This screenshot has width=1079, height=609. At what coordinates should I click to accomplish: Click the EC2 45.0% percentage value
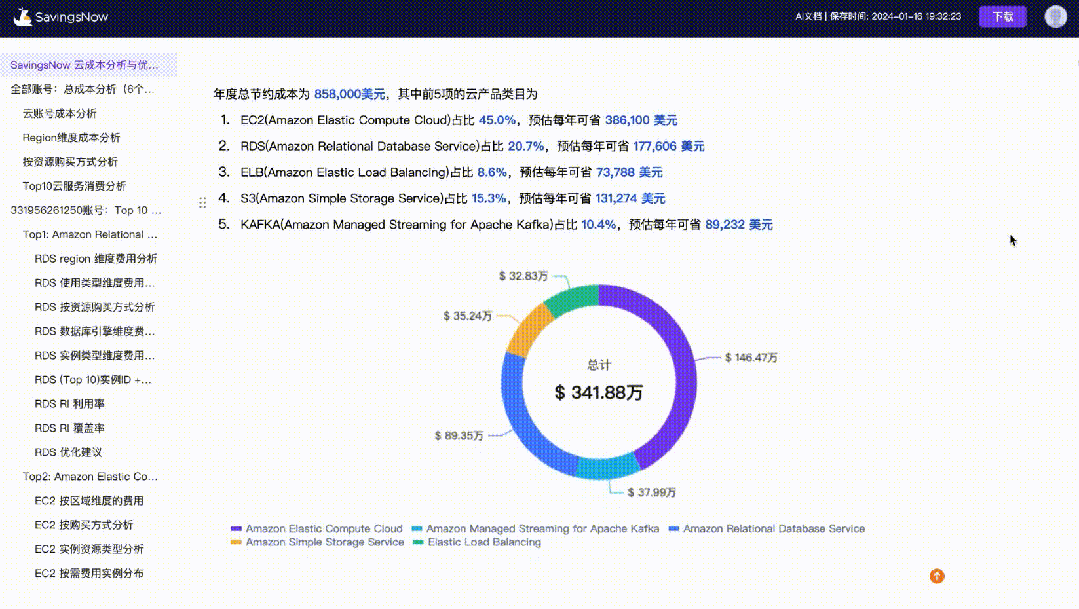point(497,120)
